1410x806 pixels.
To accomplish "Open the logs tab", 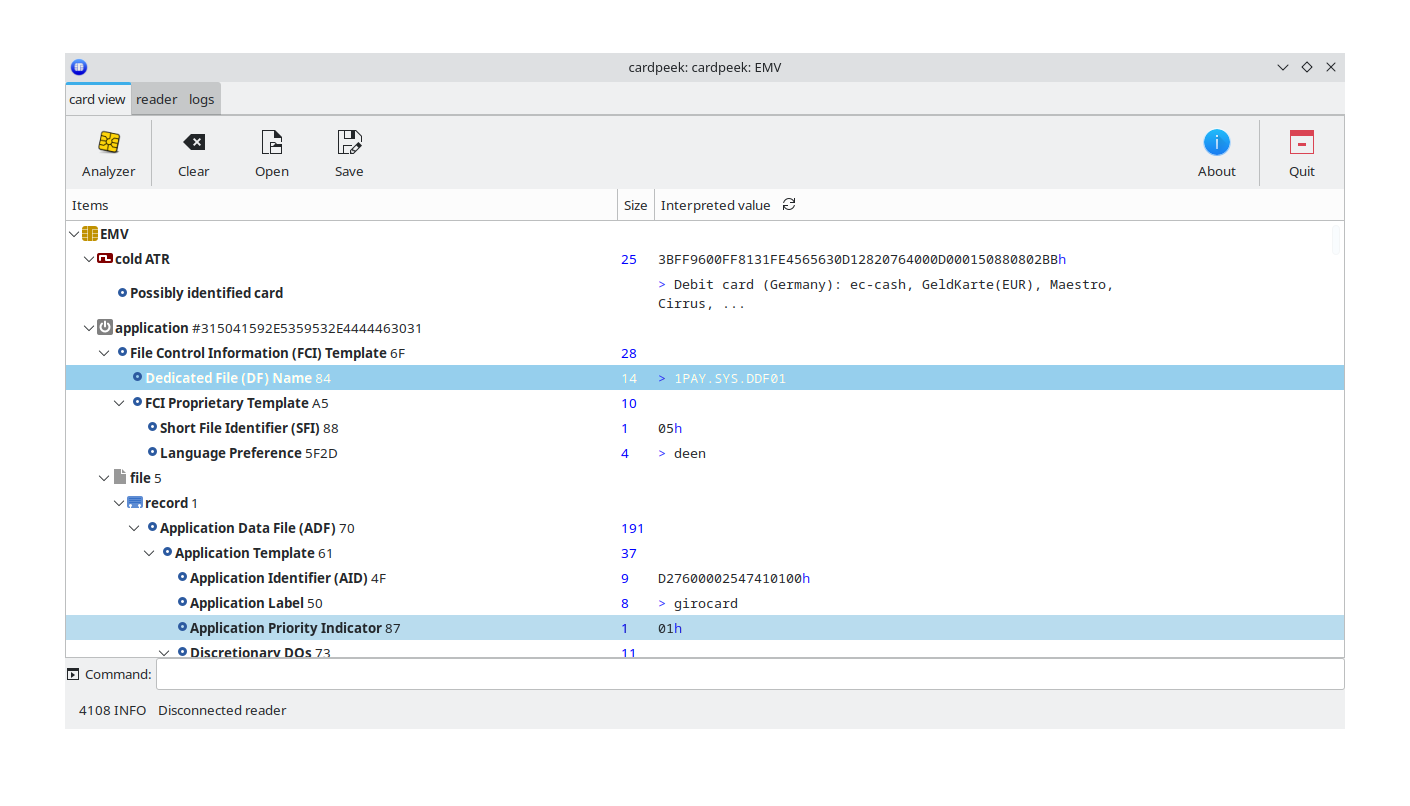I will [201, 98].
